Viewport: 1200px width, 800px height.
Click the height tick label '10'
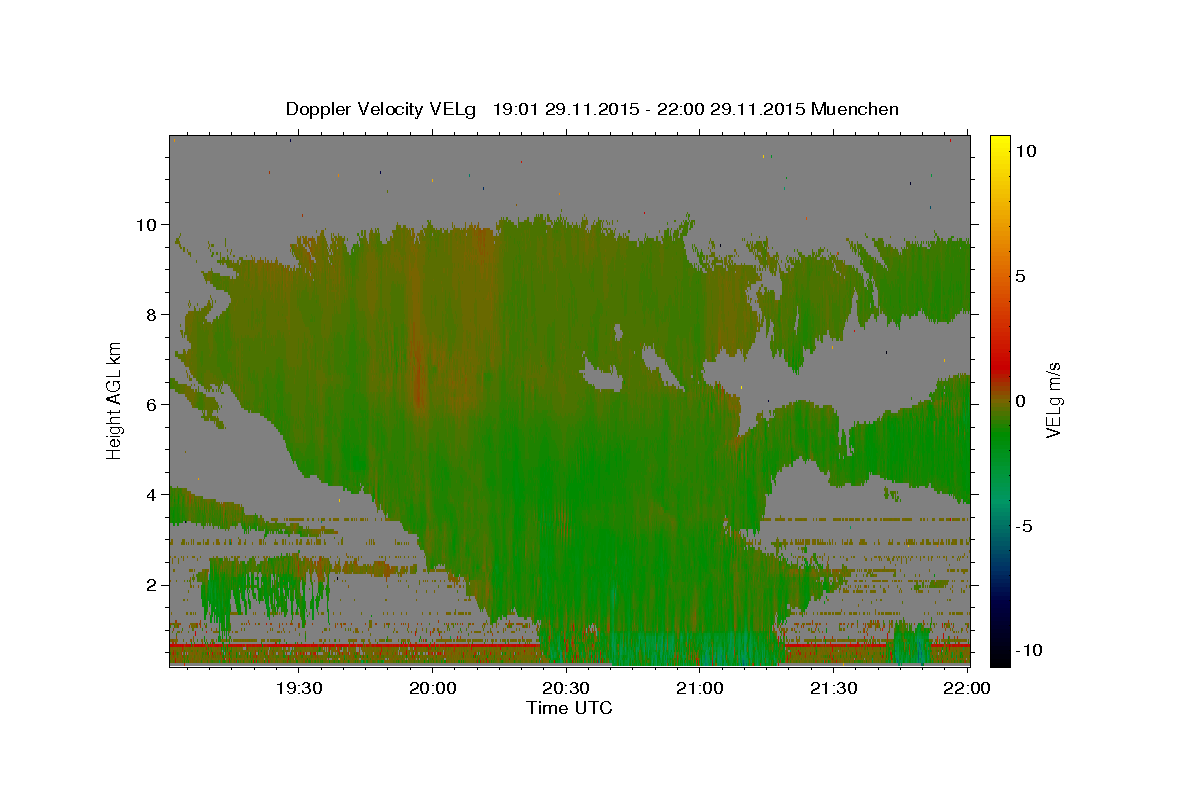point(148,224)
